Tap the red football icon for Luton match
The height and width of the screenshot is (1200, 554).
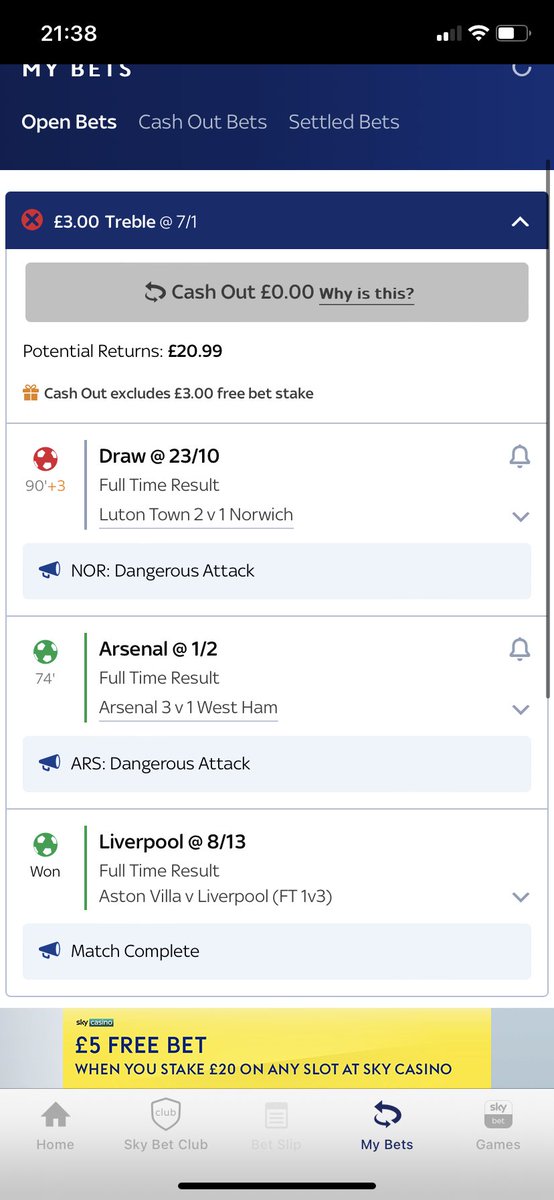46,459
